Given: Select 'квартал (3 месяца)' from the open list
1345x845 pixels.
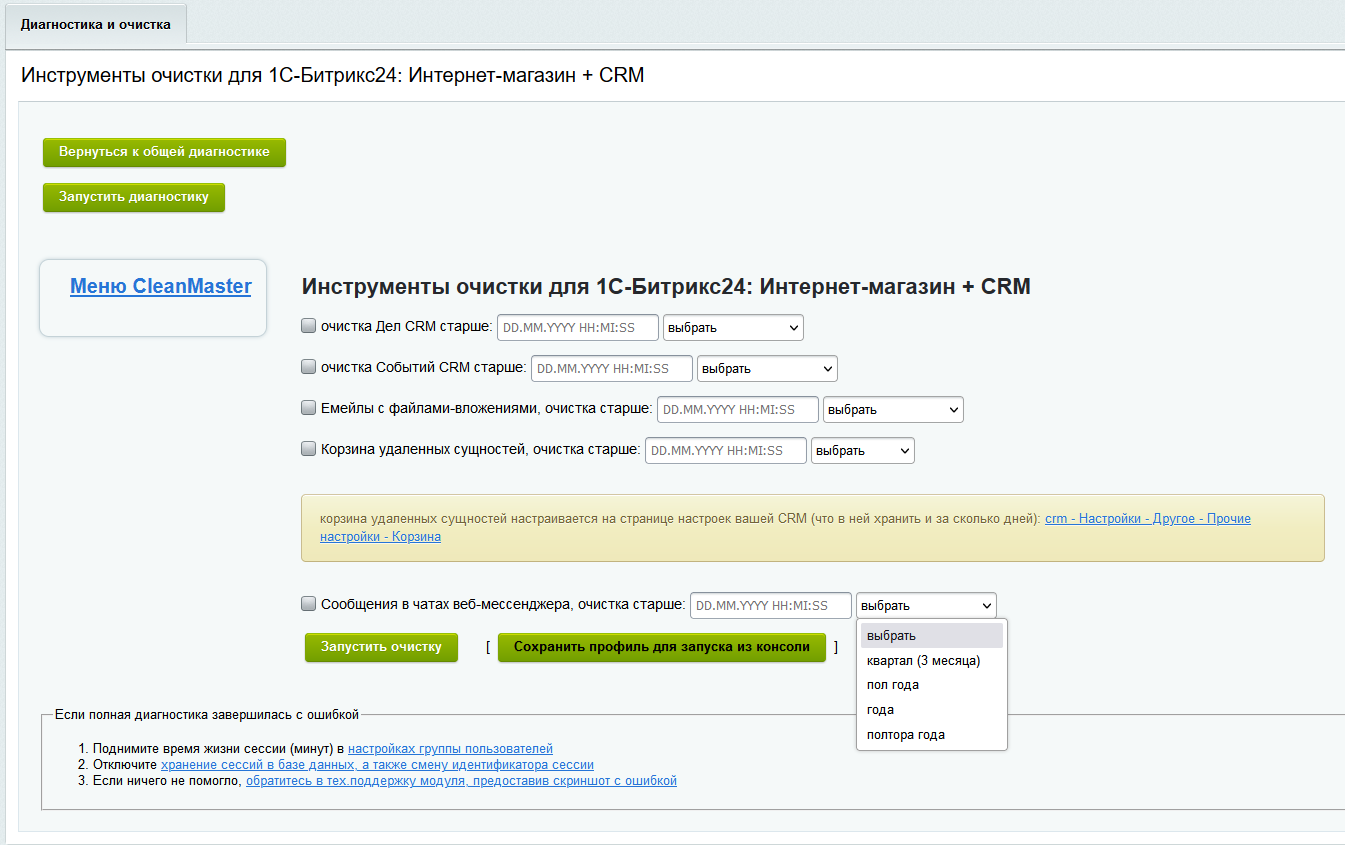Looking at the screenshot, I should (923, 661).
